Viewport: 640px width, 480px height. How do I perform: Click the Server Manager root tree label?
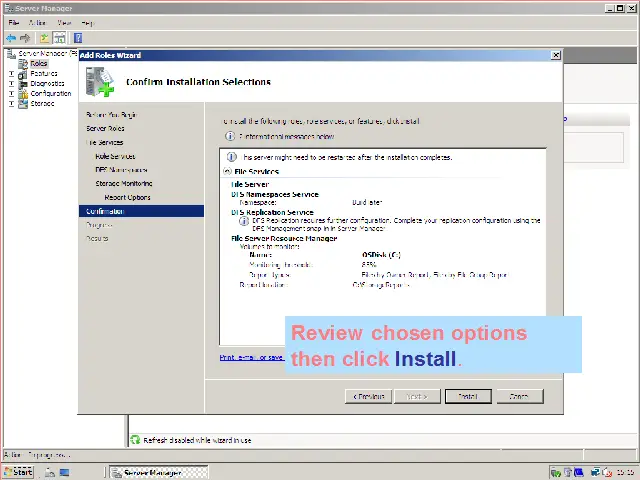pyautogui.click(x=47, y=53)
